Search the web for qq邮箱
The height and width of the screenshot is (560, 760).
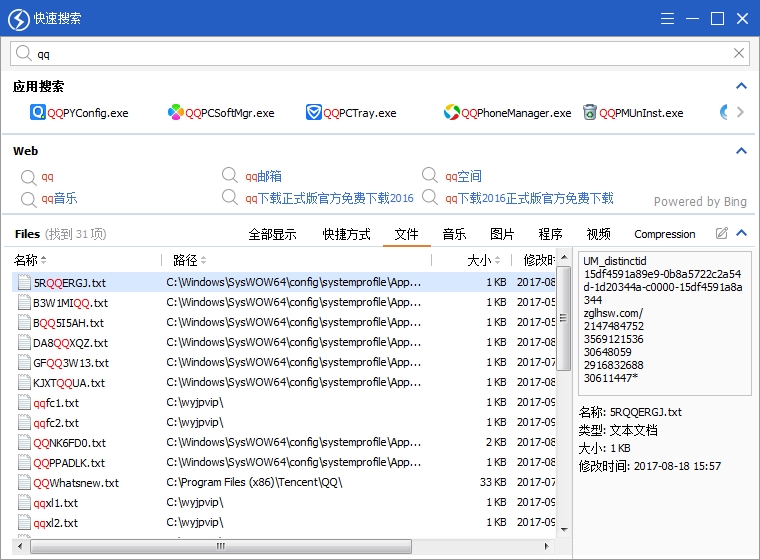click(x=263, y=177)
